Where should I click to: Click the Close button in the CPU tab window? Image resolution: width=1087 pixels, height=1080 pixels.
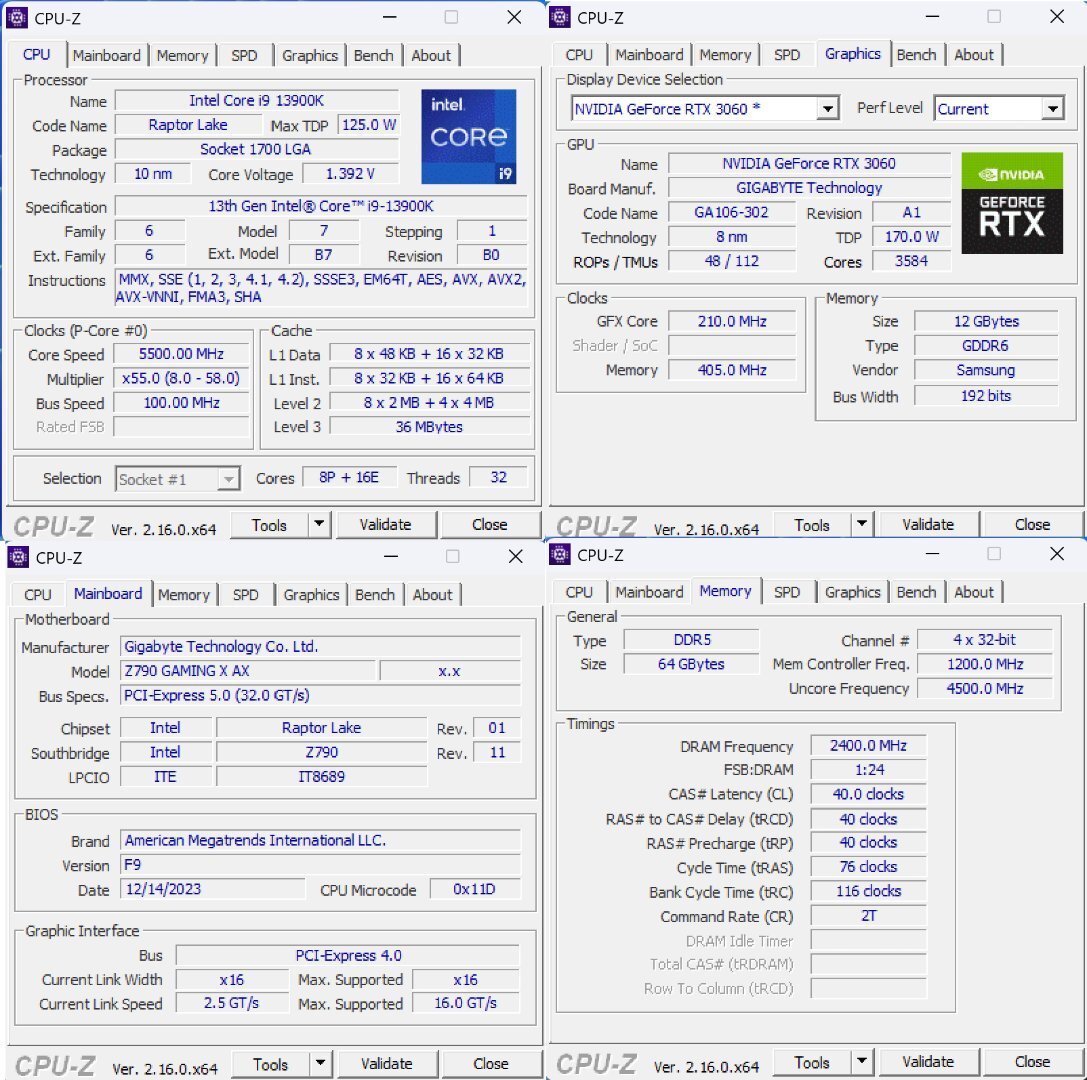(x=489, y=524)
